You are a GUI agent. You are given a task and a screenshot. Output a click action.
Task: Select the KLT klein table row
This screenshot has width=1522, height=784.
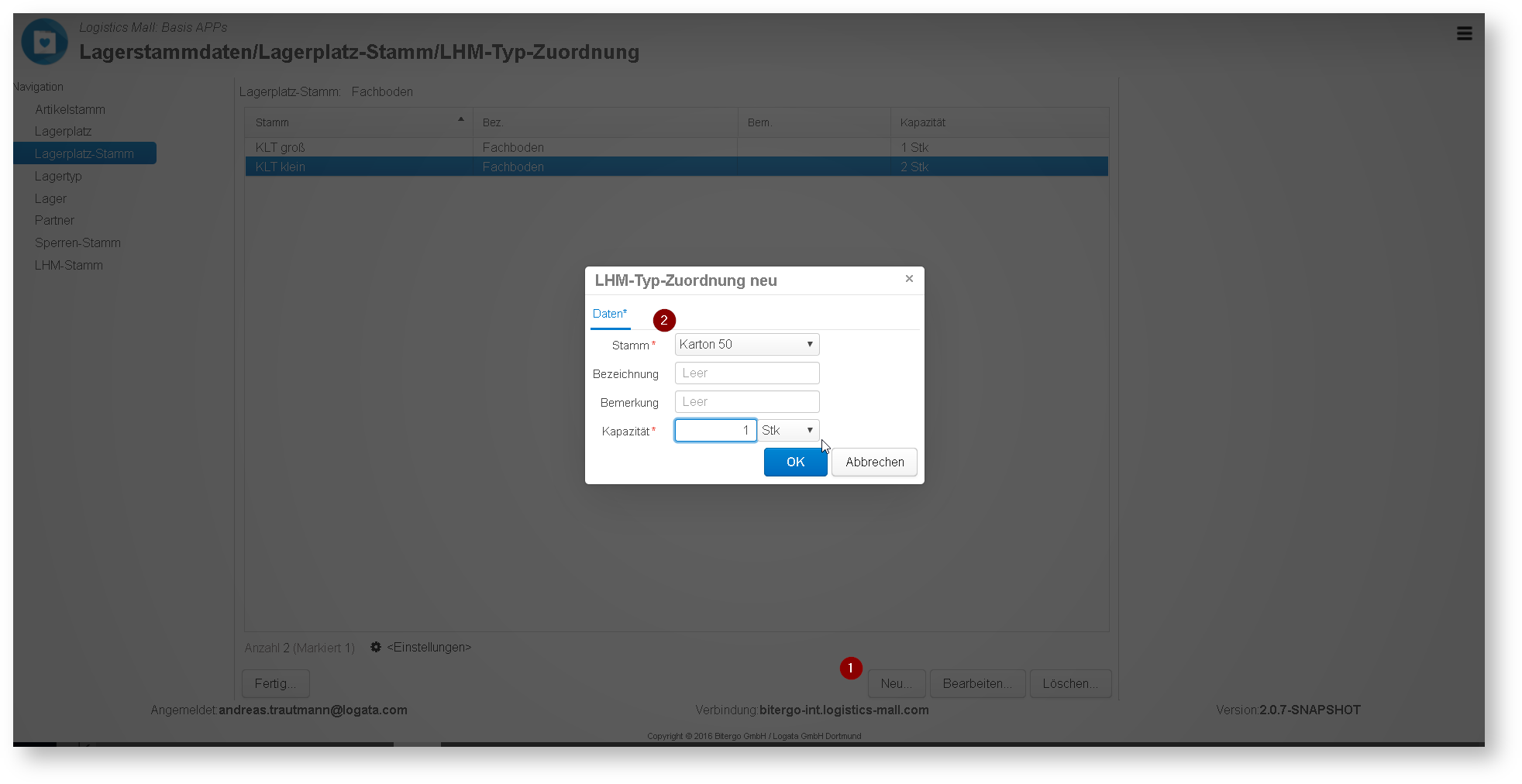677,167
